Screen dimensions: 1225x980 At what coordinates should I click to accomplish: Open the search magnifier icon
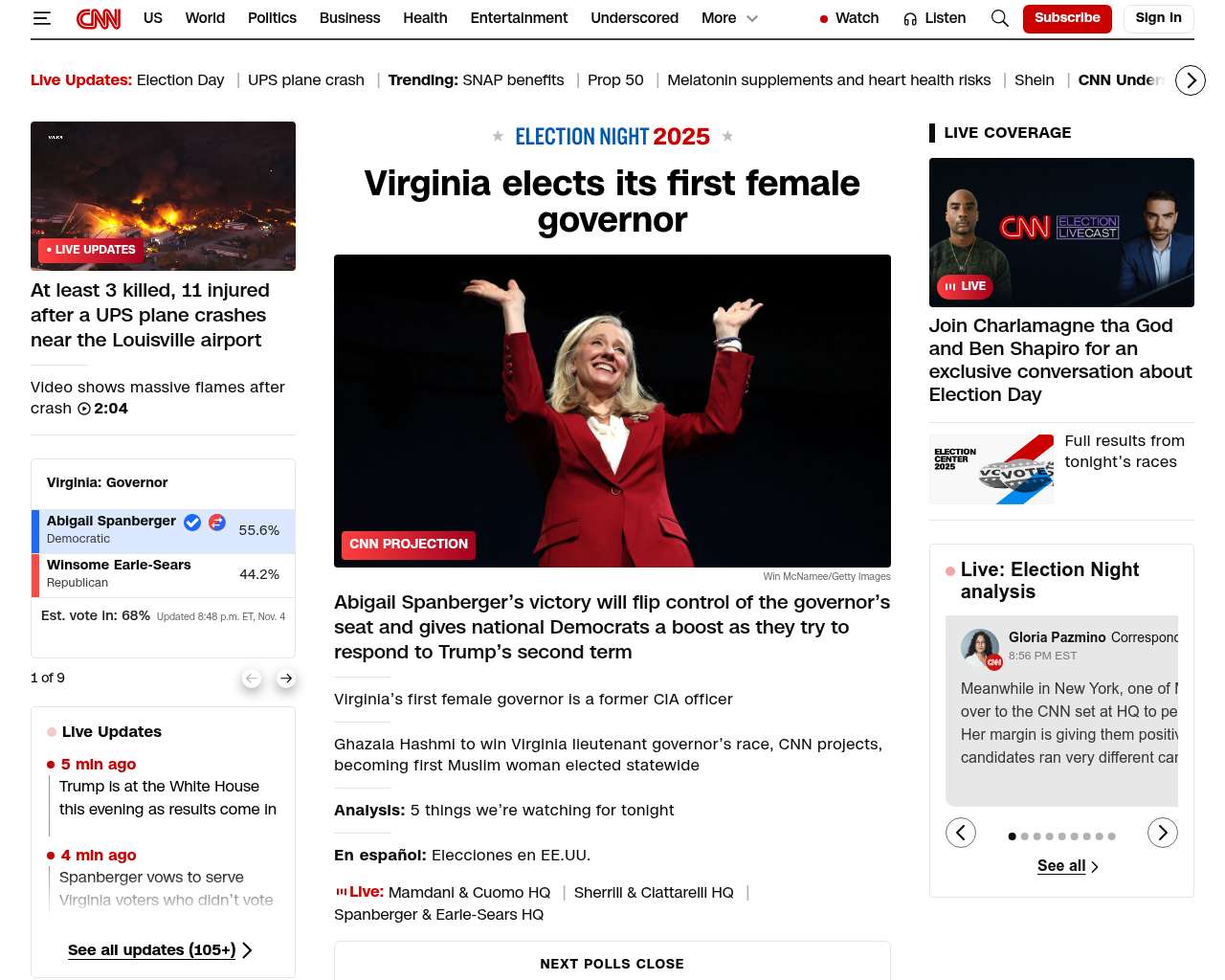click(x=999, y=18)
